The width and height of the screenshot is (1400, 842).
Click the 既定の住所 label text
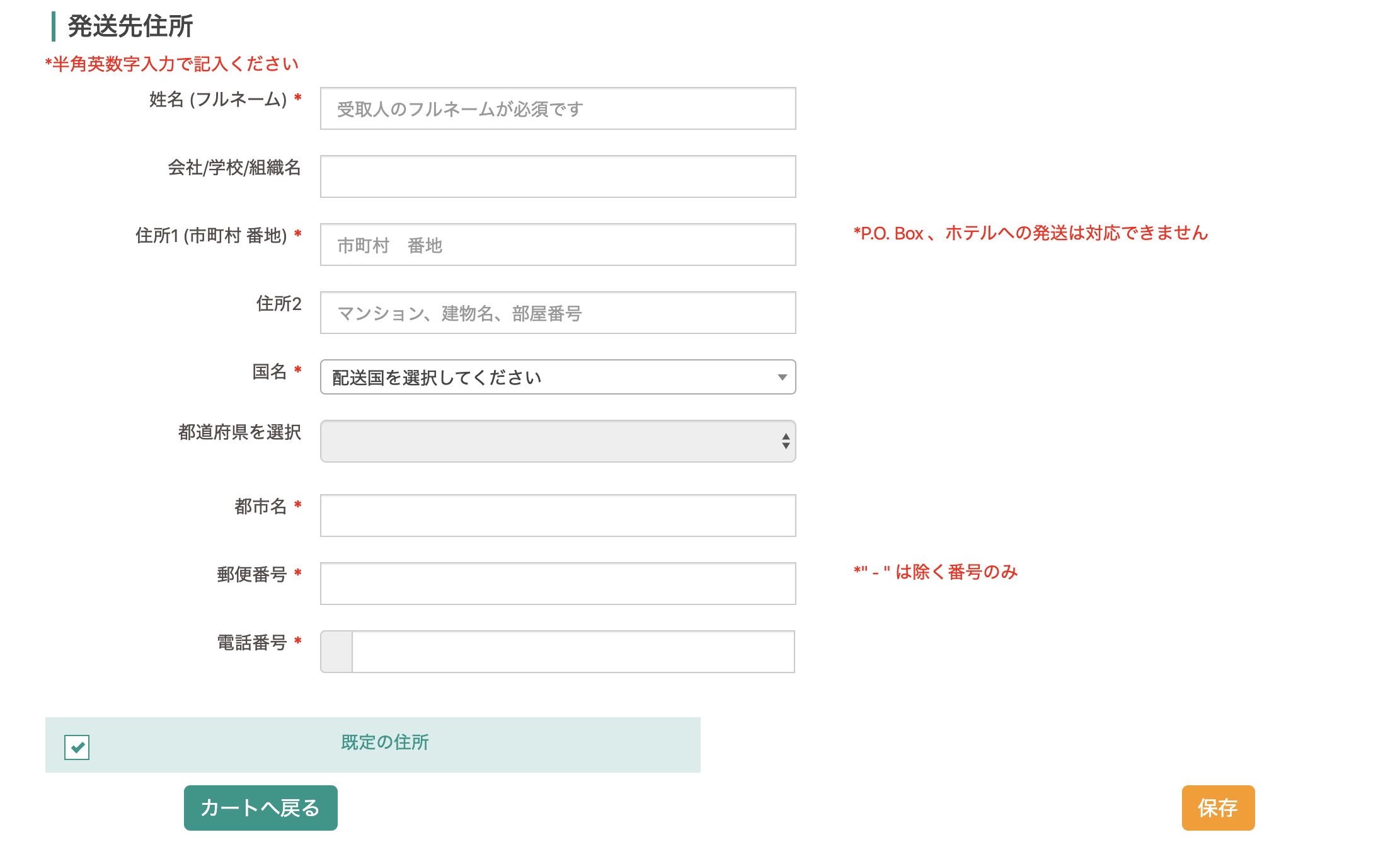coord(384,742)
